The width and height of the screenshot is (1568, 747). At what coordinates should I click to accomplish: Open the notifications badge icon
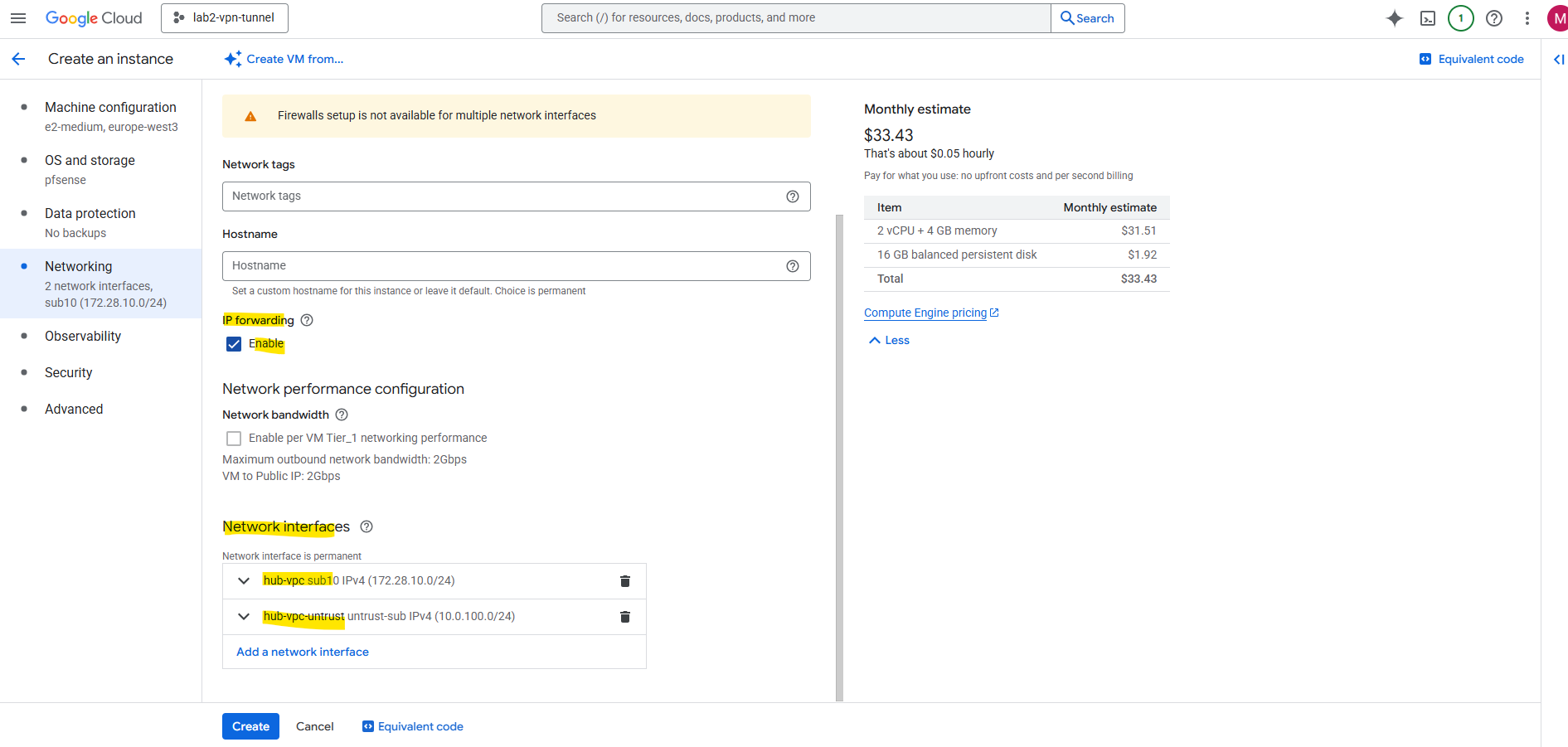tap(1460, 18)
